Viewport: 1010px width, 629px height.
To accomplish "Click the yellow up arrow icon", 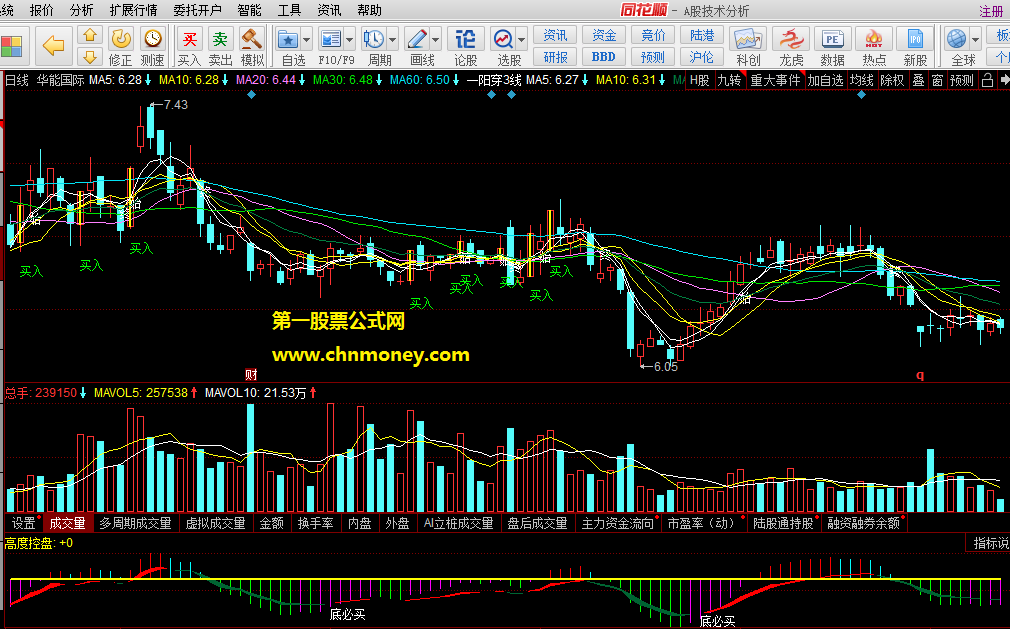I will (x=90, y=35).
